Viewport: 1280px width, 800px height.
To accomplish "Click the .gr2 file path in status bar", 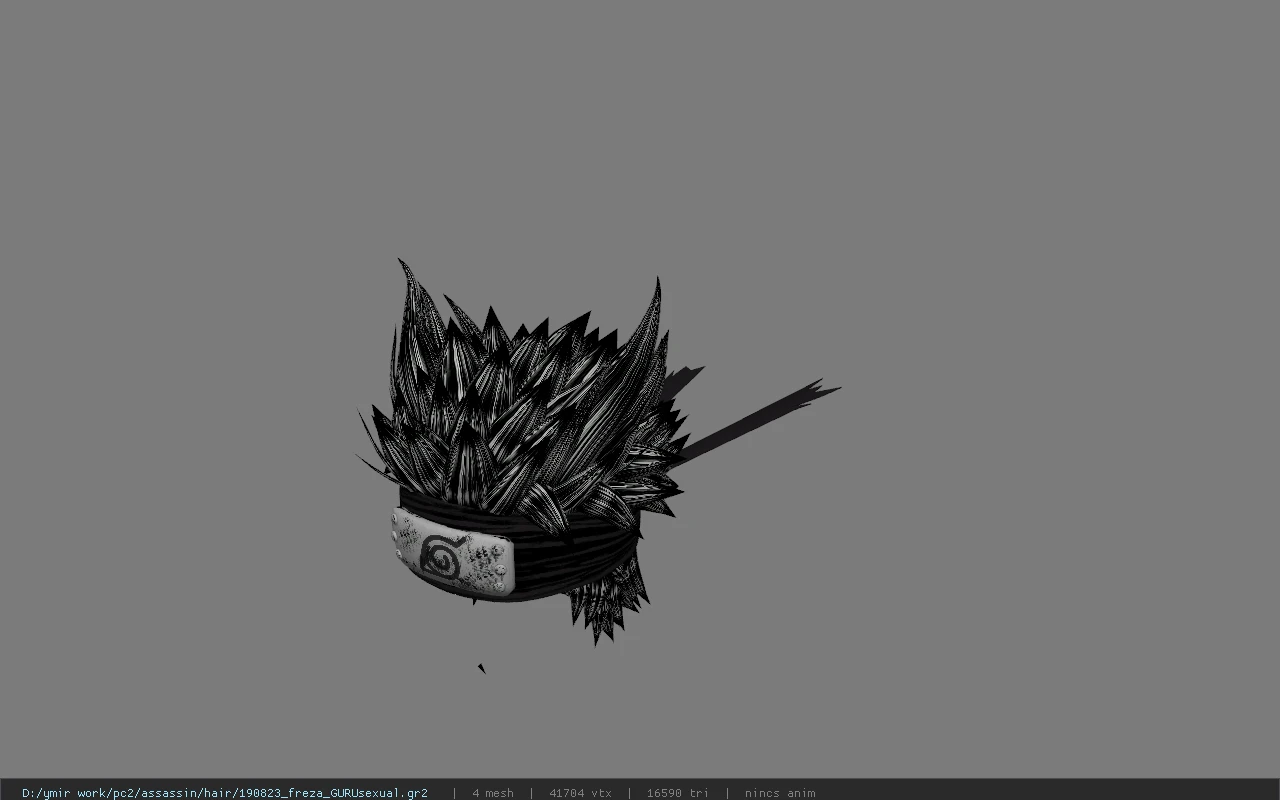I will pyautogui.click(x=225, y=793).
